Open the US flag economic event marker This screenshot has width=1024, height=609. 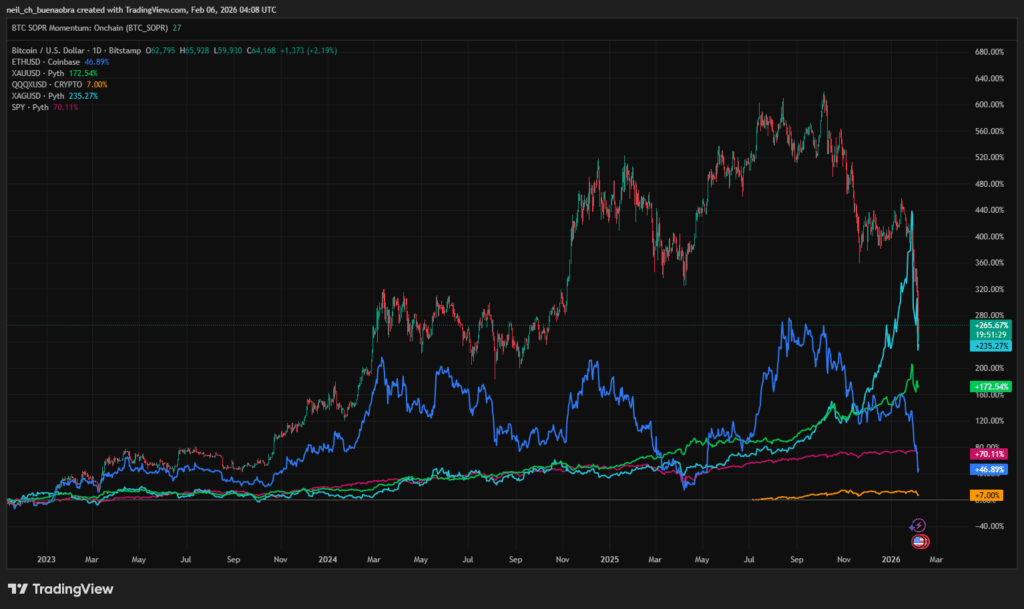pos(919,541)
